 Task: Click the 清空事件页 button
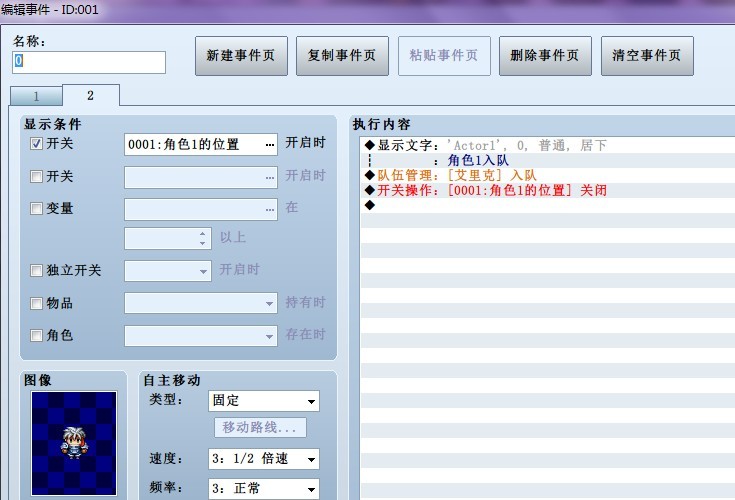[647, 56]
